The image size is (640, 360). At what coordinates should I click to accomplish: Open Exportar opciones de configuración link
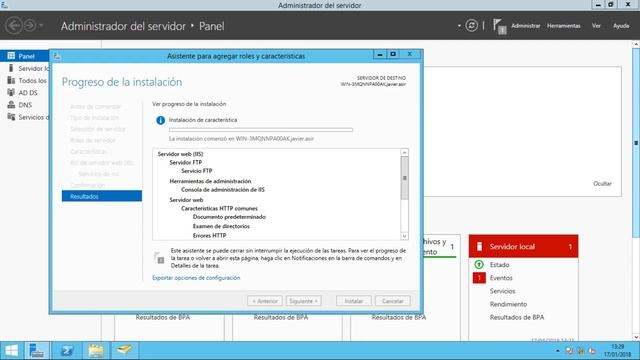point(196,278)
